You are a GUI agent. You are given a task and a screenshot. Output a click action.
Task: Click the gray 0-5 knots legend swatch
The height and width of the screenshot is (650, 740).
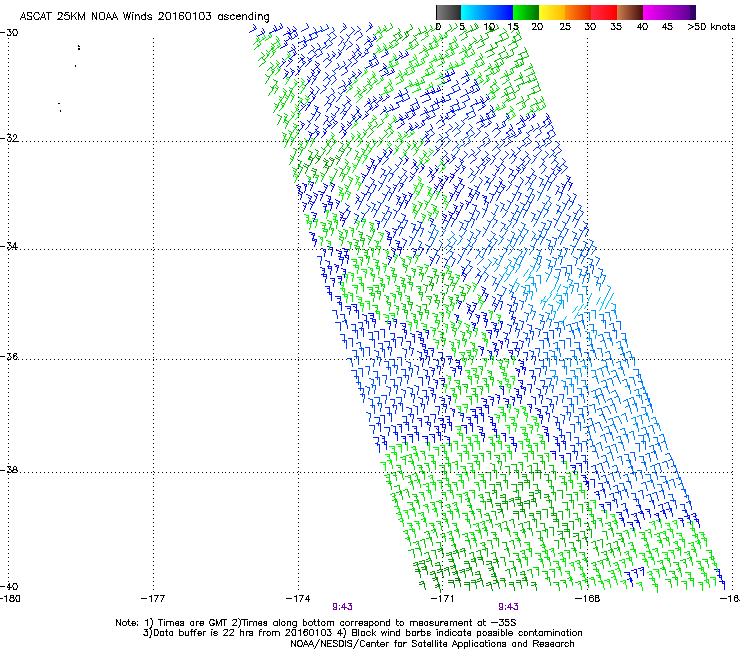click(x=448, y=12)
